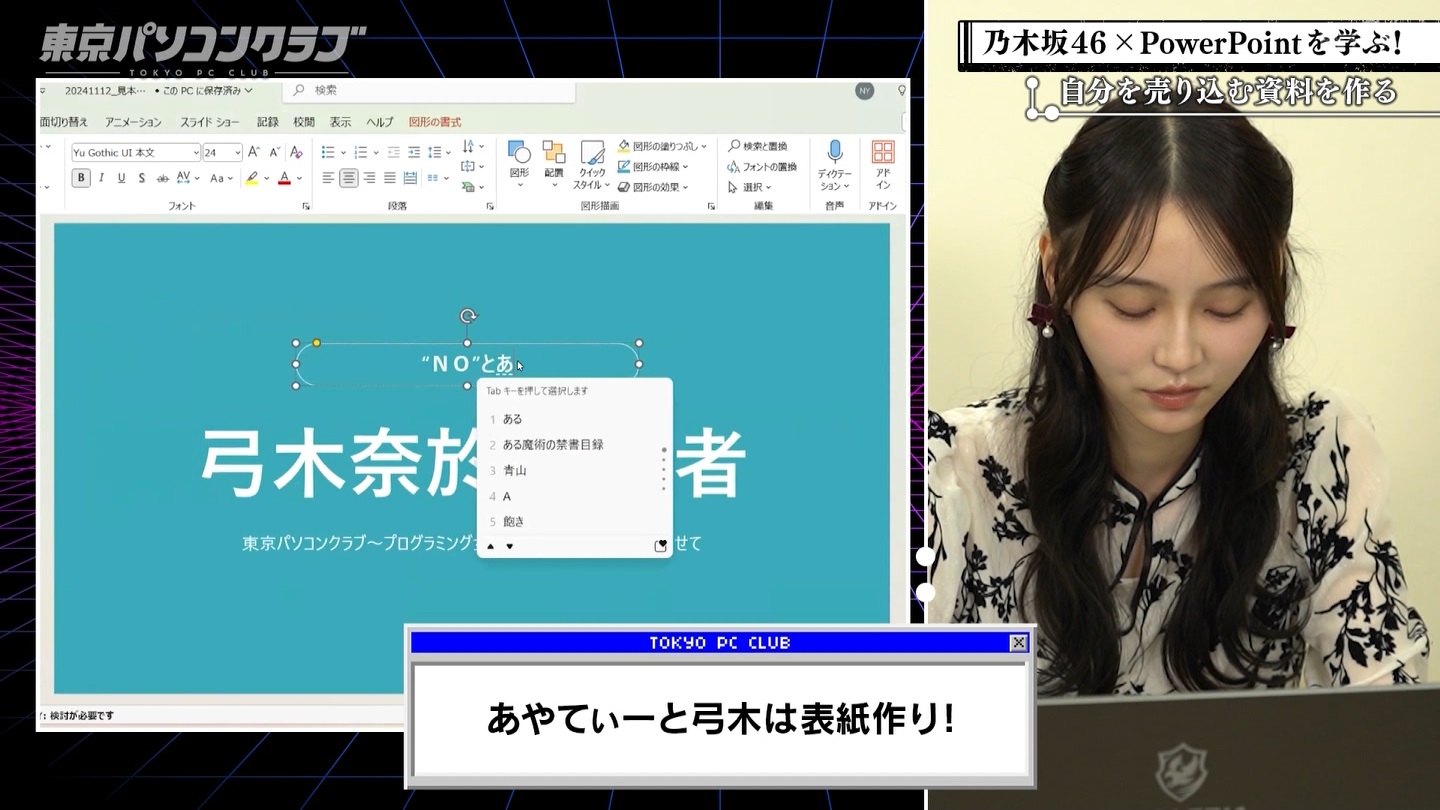This screenshot has height=810, width=1440.
Task: Click IME candidate page down arrow
Action: (509, 546)
